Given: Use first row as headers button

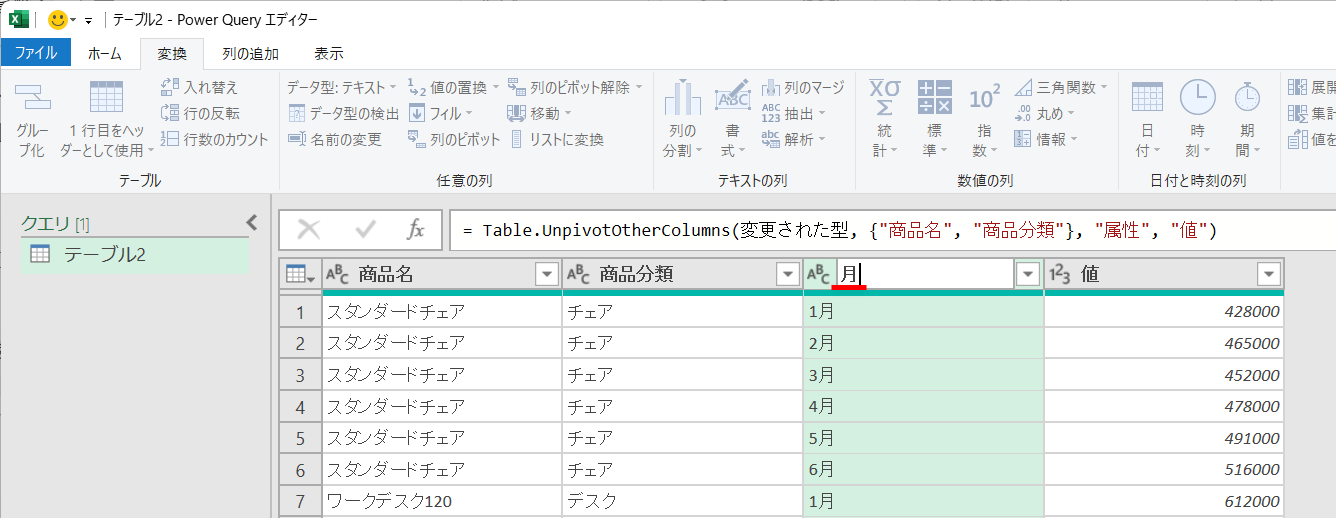Looking at the screenshot, I should pos(106,118).
